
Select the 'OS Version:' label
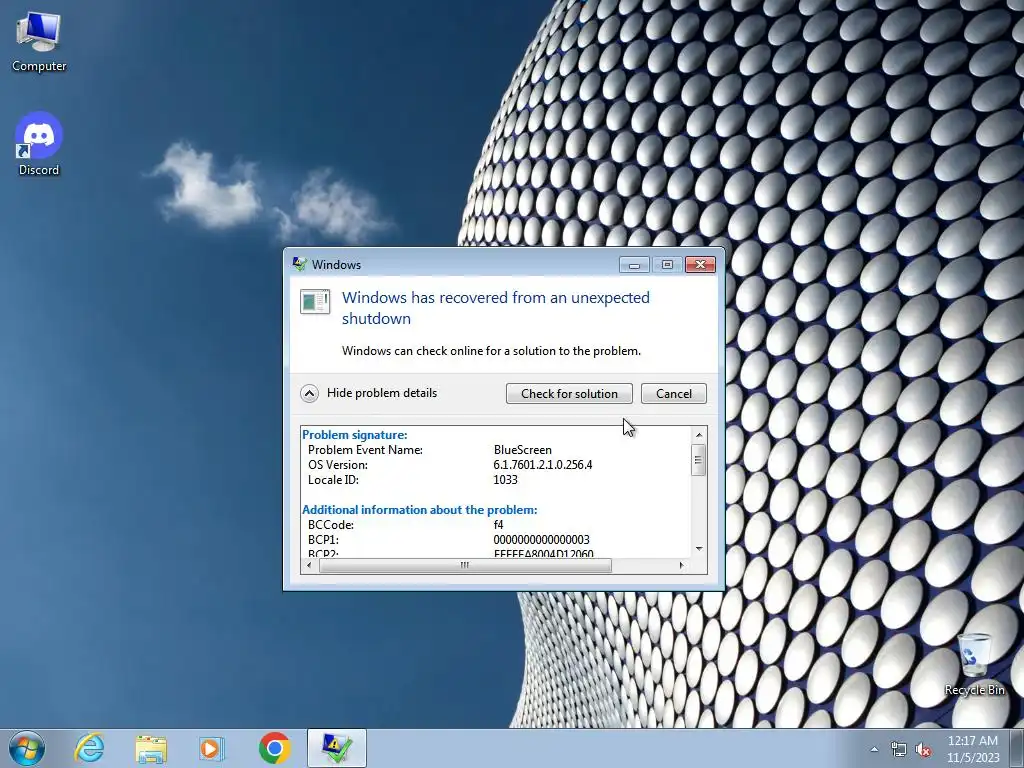tap(338, 465)
